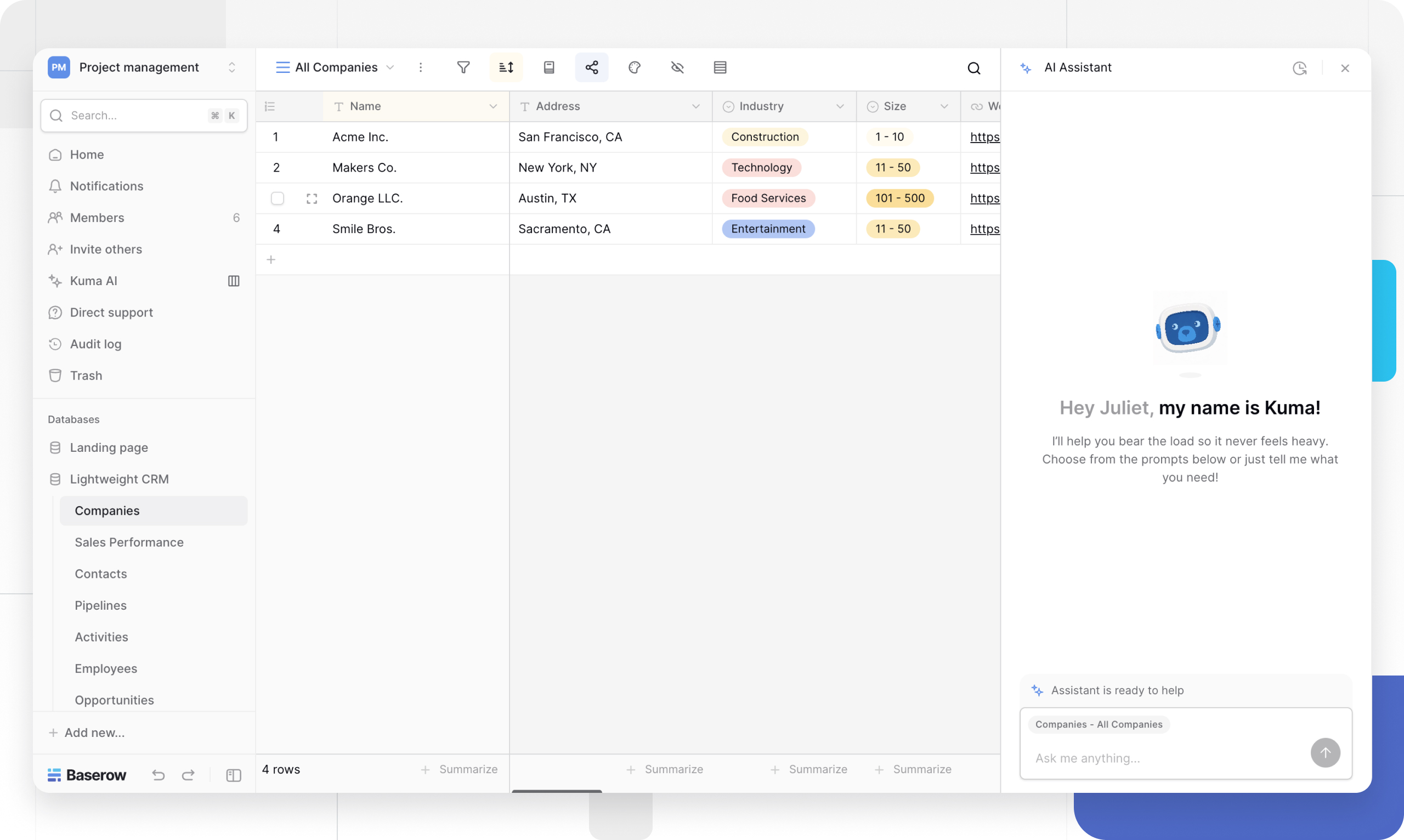Undo last change with the undo arrow
Image resolution: width=1404 pixels, height=840 pixels.
pyautogui.click(x=158, y=775)
